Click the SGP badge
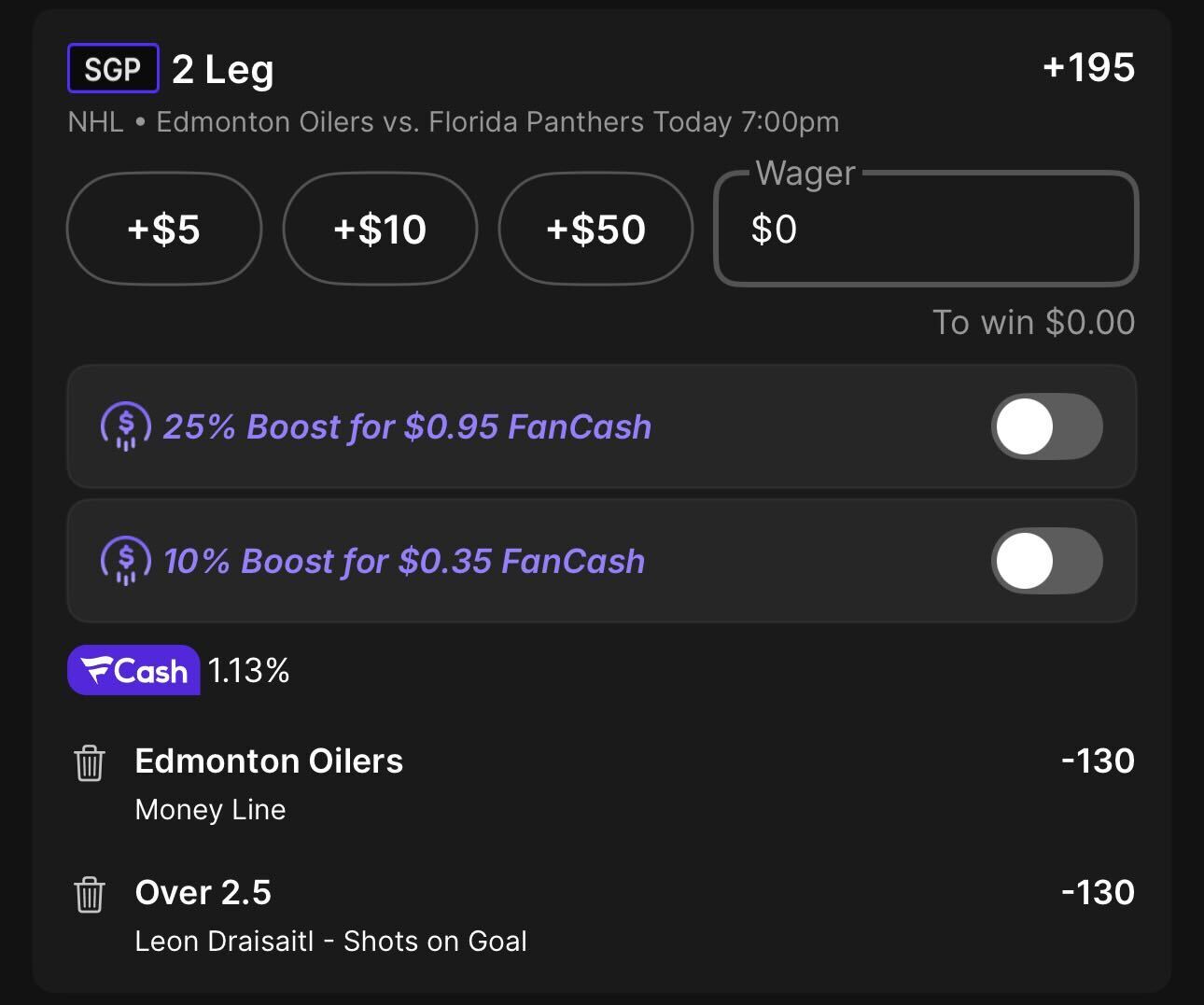Image resolution: width=1204 pixels, height=1005 pixels. (x=113, y=69)
